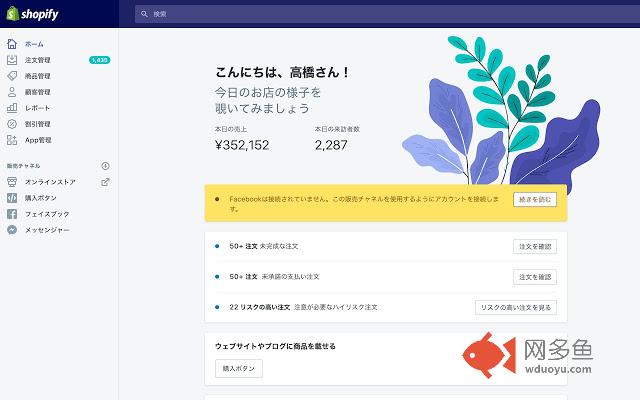
Task: Open 顧客管理 in the sidebar
Action: click(38, 92)
